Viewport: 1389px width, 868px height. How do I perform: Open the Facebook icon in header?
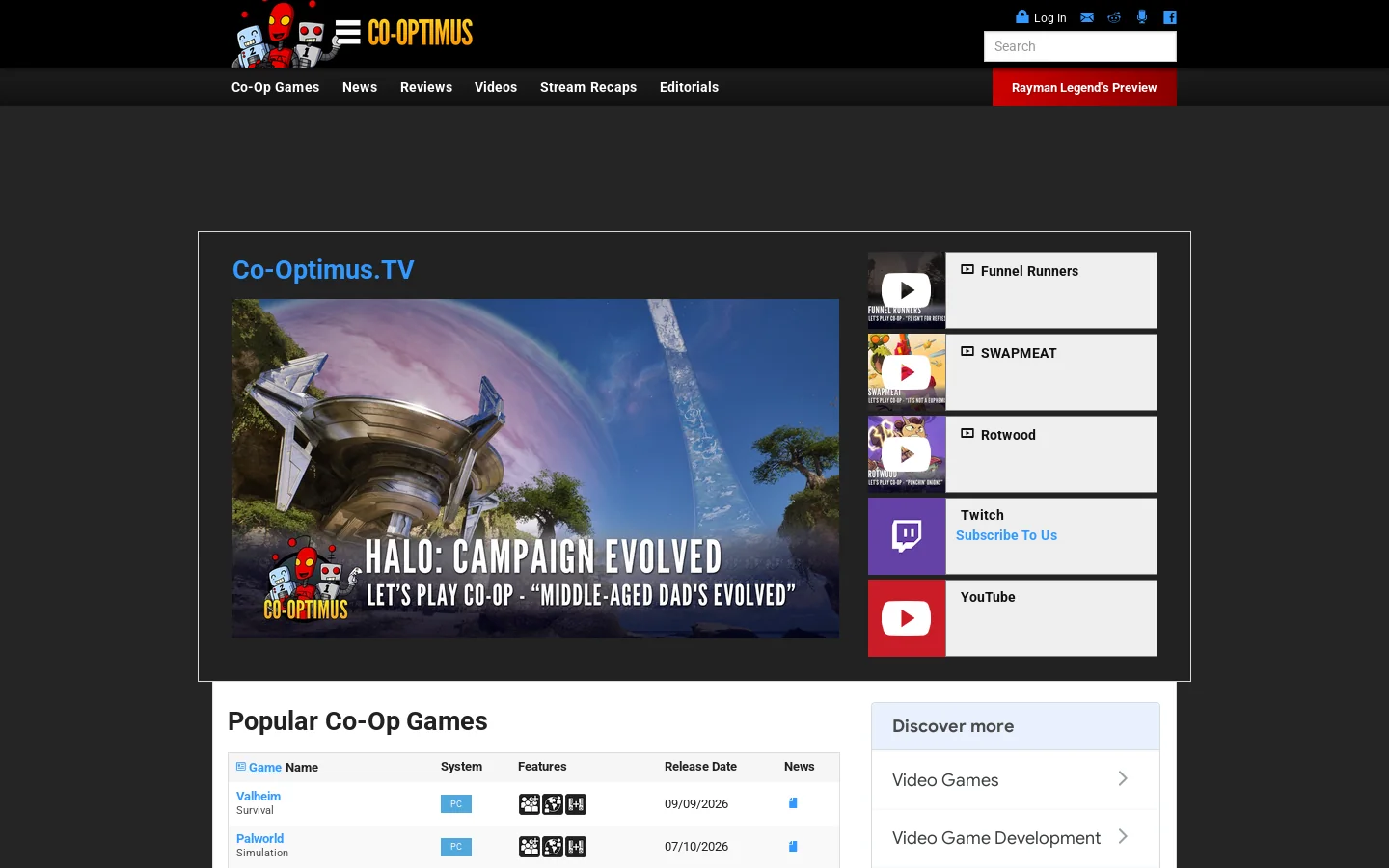(x=1170, y=17)
